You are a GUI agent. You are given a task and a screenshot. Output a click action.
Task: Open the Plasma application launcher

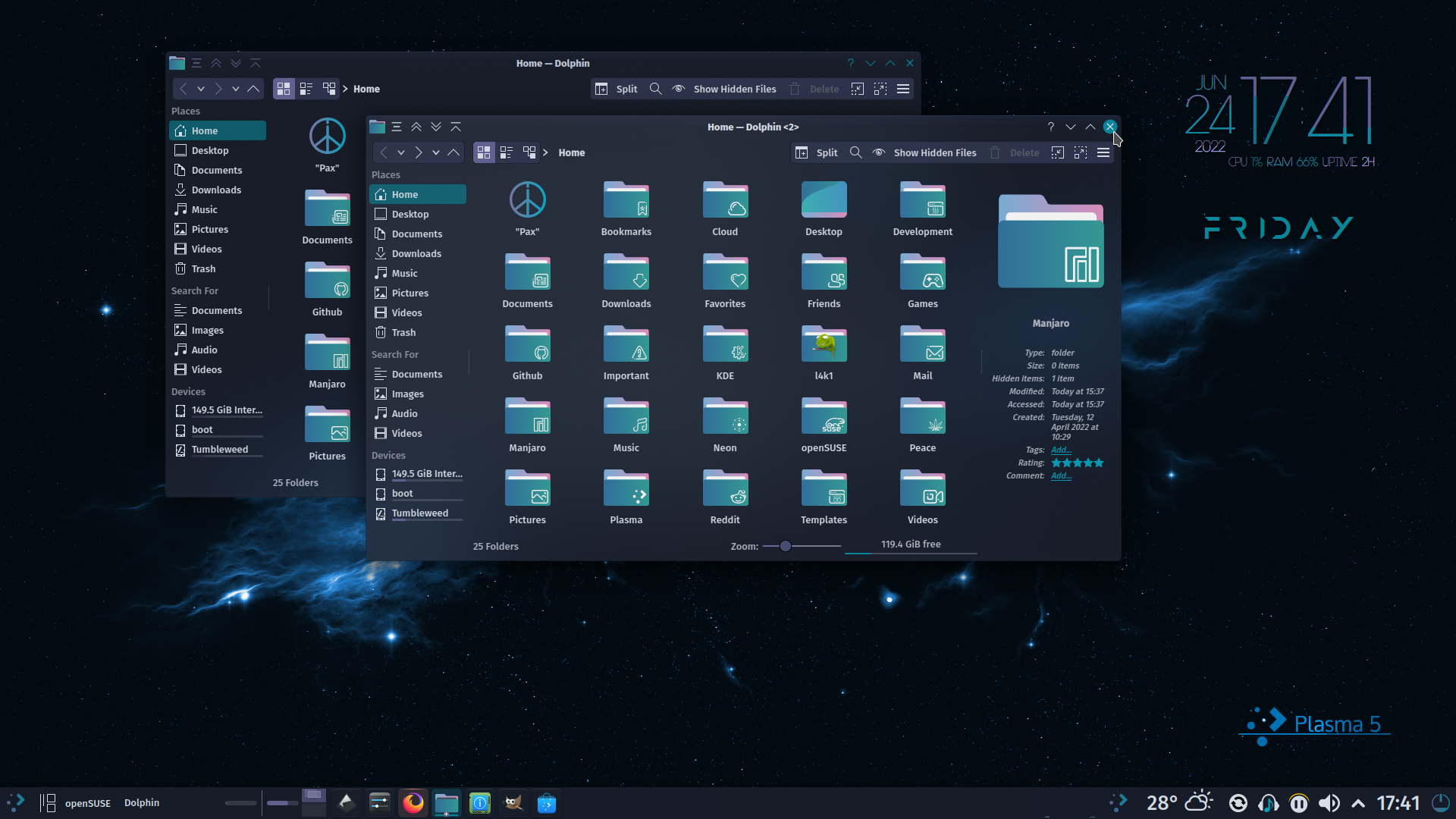[16, 802]
